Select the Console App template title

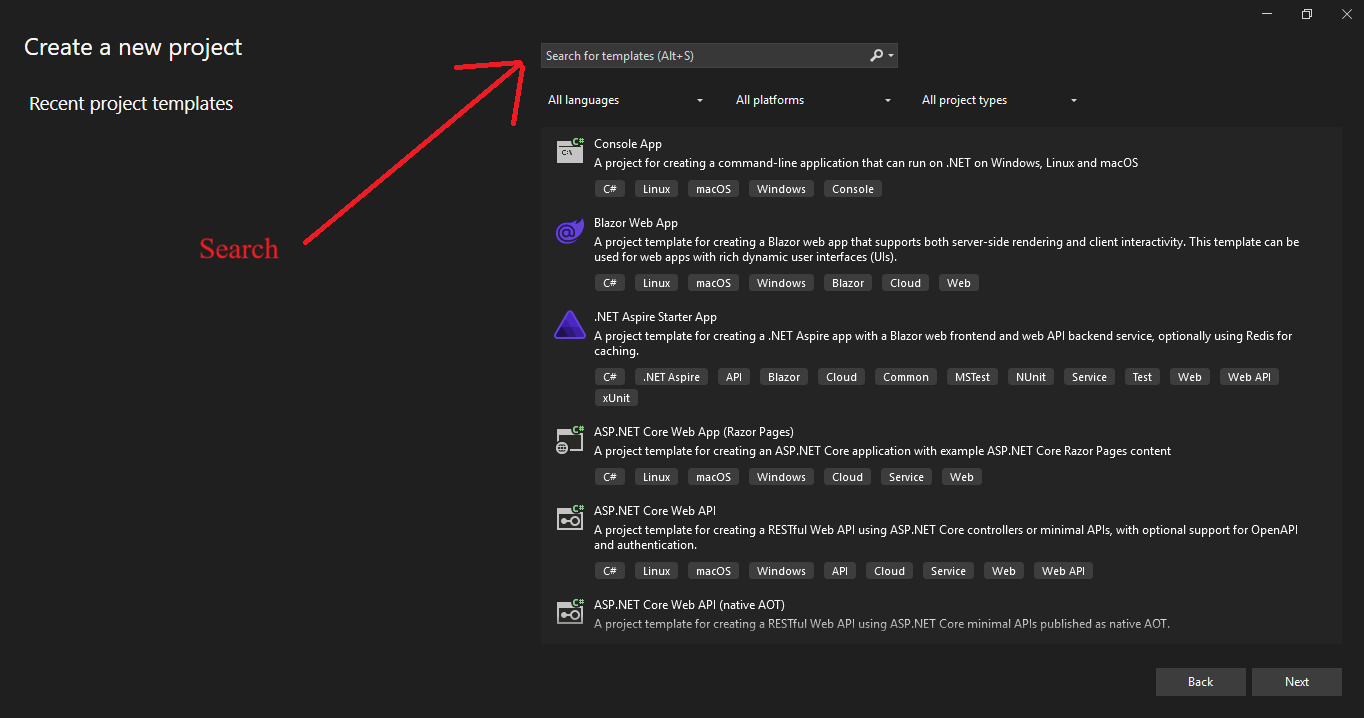(x=628, y=144)
